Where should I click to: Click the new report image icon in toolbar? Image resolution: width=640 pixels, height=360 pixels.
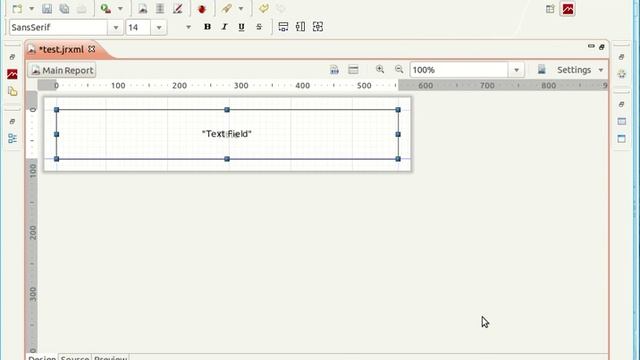142,9
